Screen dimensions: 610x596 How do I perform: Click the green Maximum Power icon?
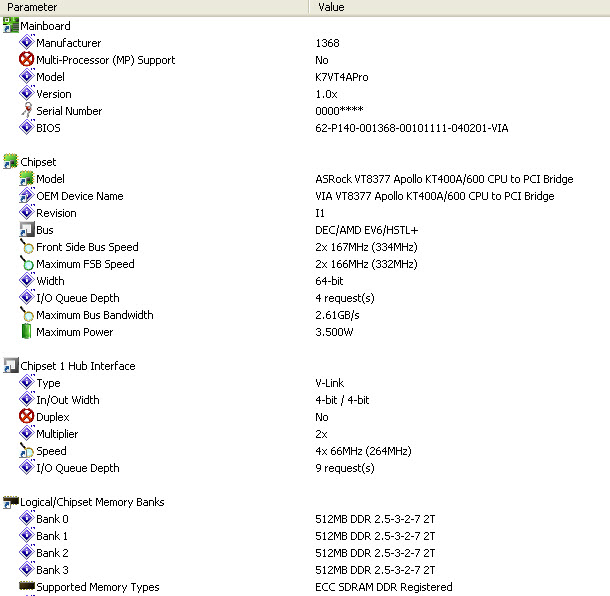click(27, 332)
